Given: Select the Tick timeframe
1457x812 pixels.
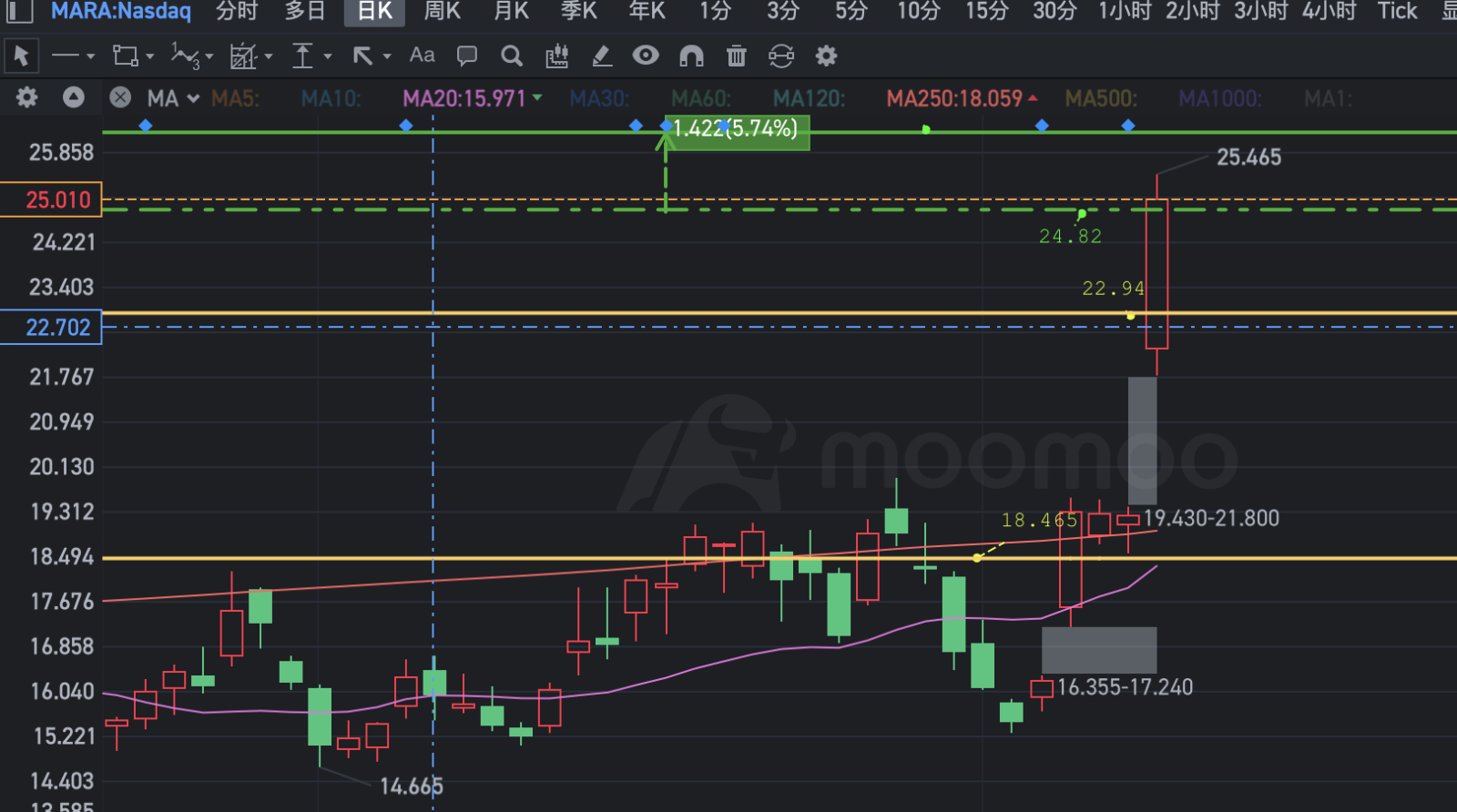Looking at the screenshot, I should [x=1397, y=11].
